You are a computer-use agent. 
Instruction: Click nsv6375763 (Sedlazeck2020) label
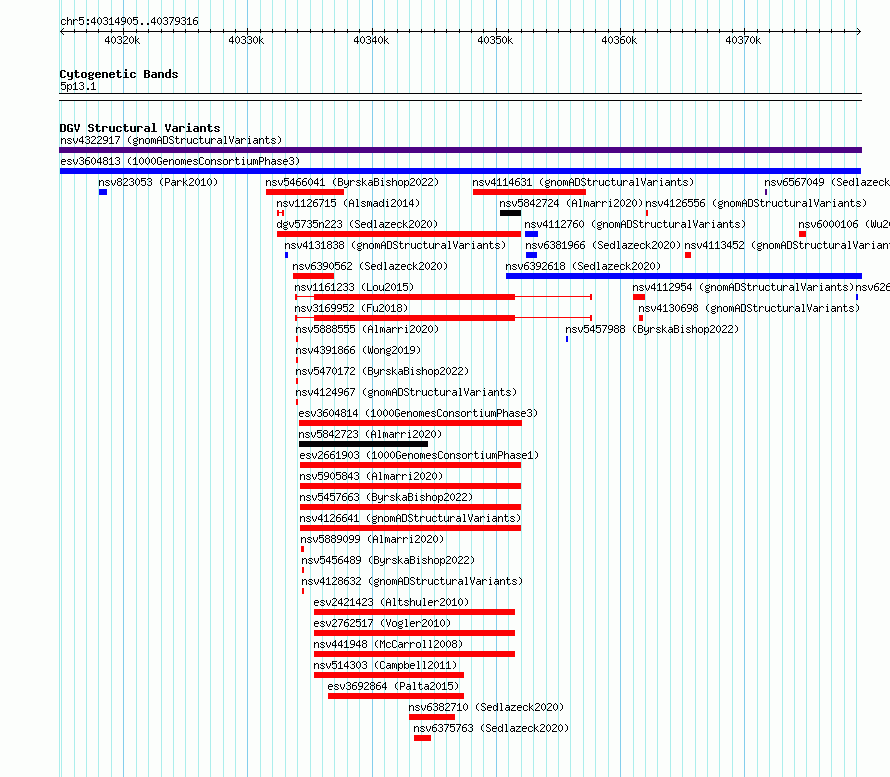click(x=491, y=728)
